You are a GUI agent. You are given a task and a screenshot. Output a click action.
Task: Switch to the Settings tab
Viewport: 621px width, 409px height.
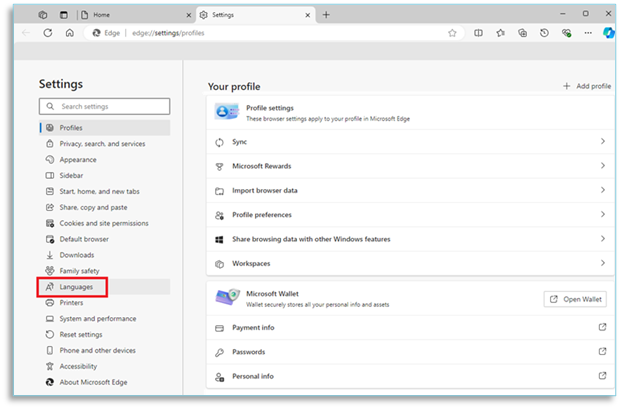tap(256, 15)
